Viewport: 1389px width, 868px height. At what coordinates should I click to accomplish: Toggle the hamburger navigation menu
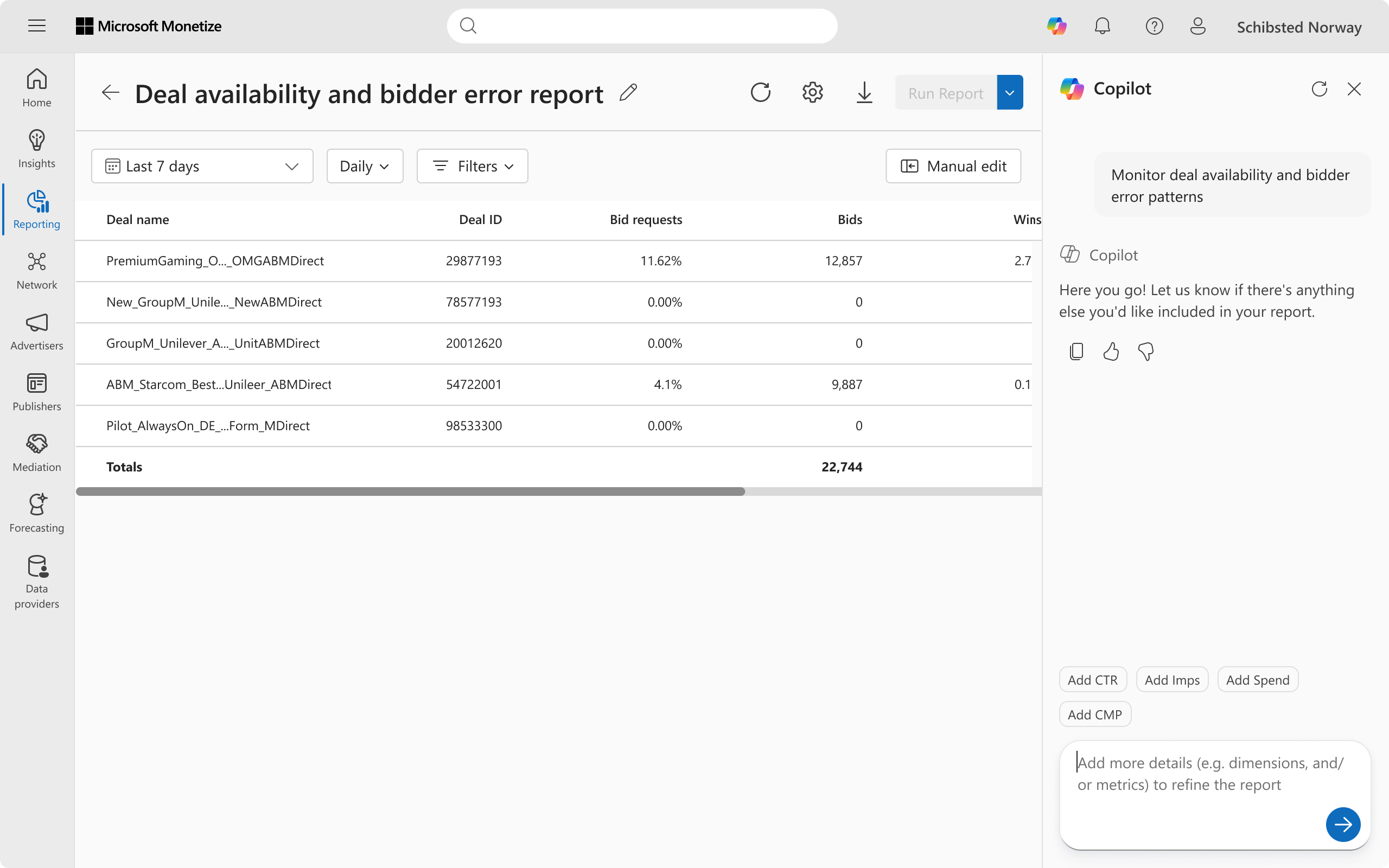(37, 26)
